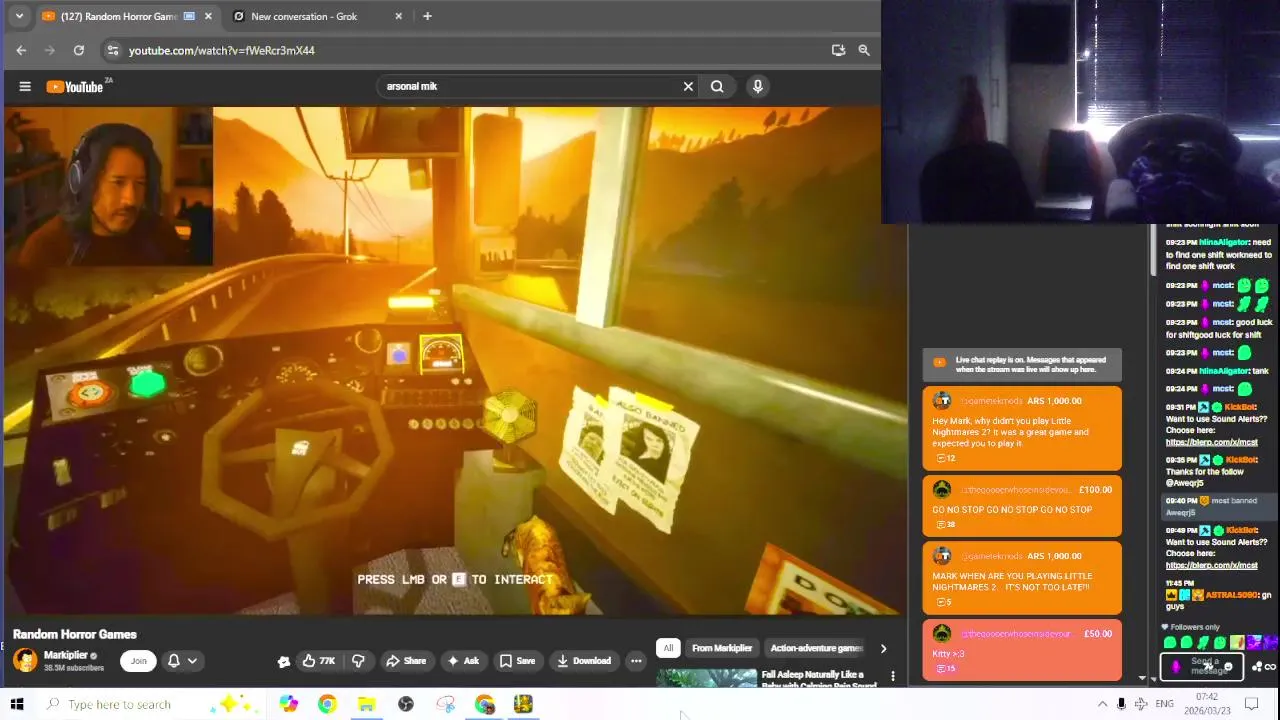Open OBS Studio from the taskbar

coord(406,704)
